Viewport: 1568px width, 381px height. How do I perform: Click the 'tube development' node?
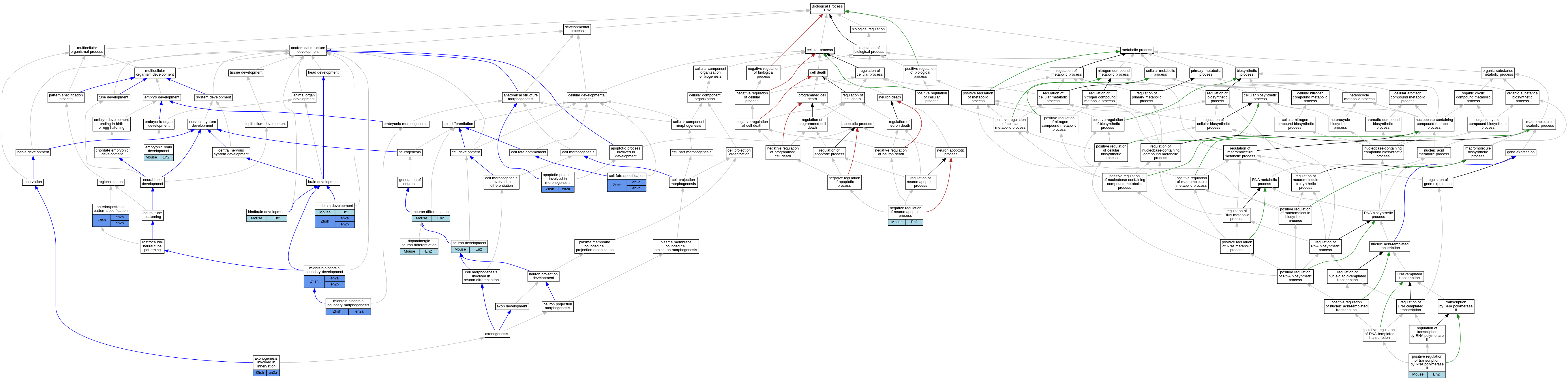click(x=114, y=97)
